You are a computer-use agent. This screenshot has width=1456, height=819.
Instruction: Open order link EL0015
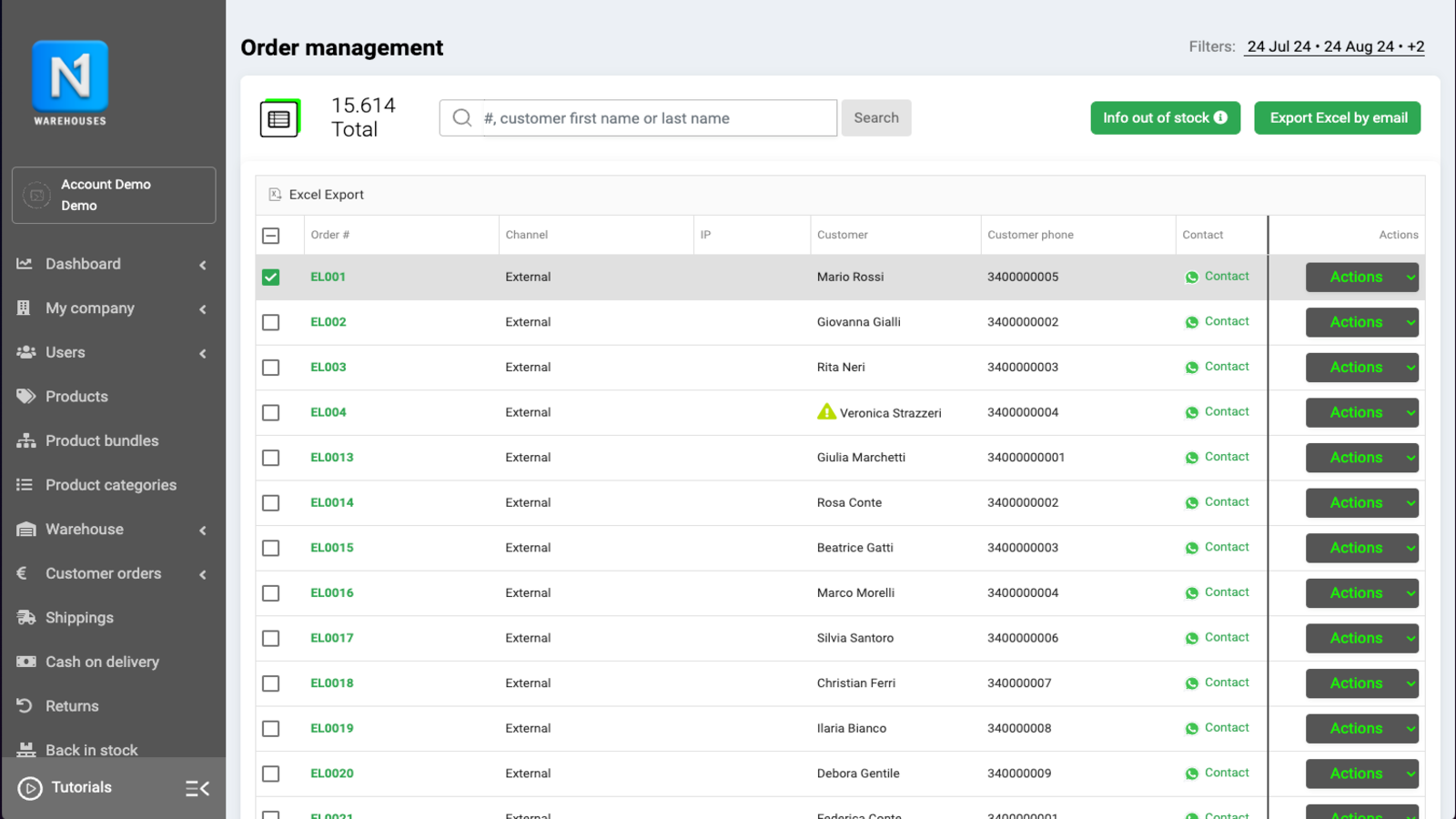click(332, 548)
